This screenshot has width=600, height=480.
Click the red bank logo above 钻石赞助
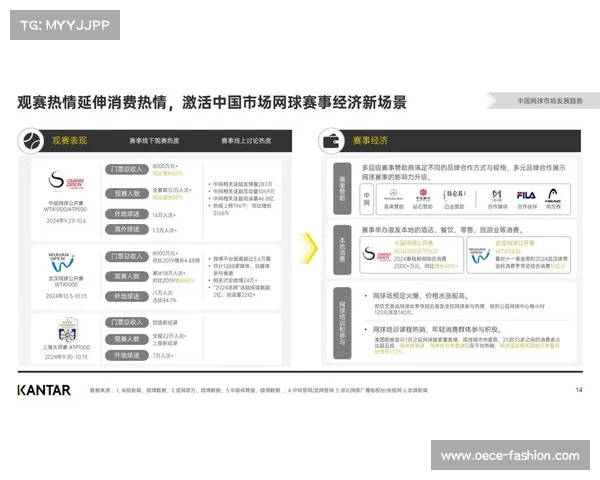pyautogui.click(x=423, y=194)
